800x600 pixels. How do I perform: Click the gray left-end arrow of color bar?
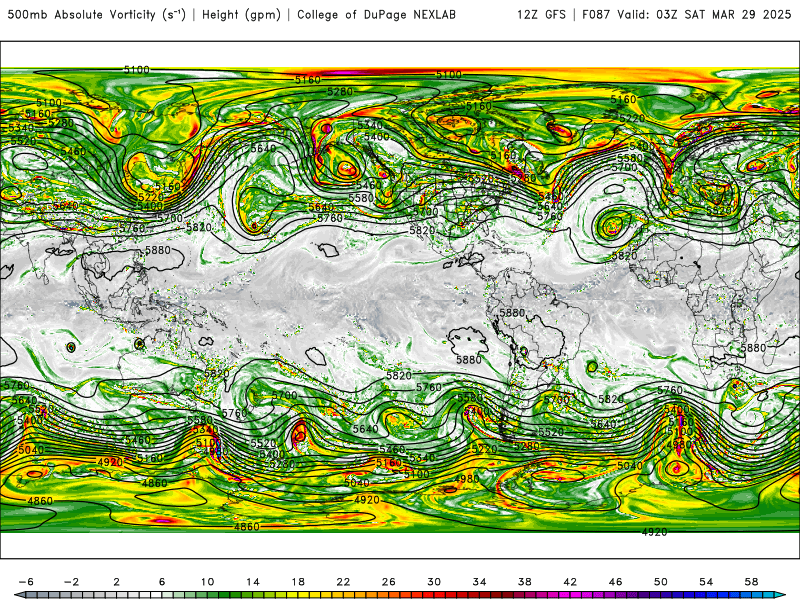point(18,595)
